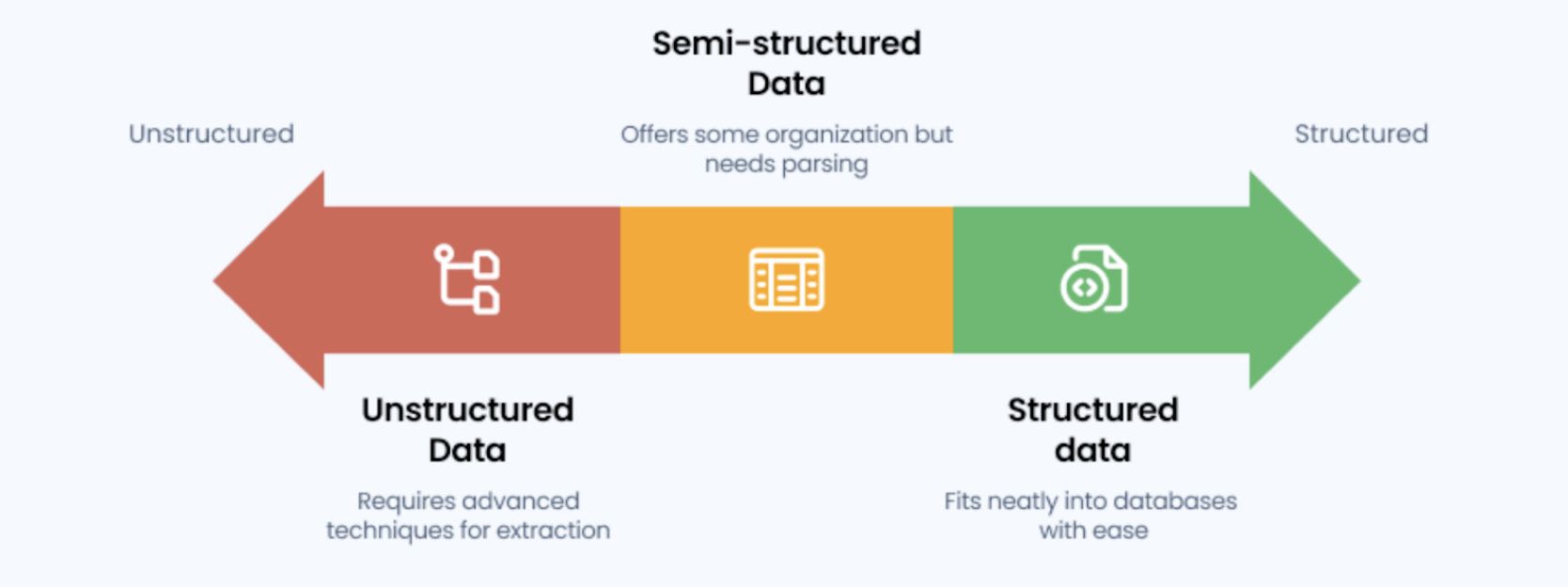Click the boundary between orange and green segments
Screen dimensions: 1568x587
953,279
